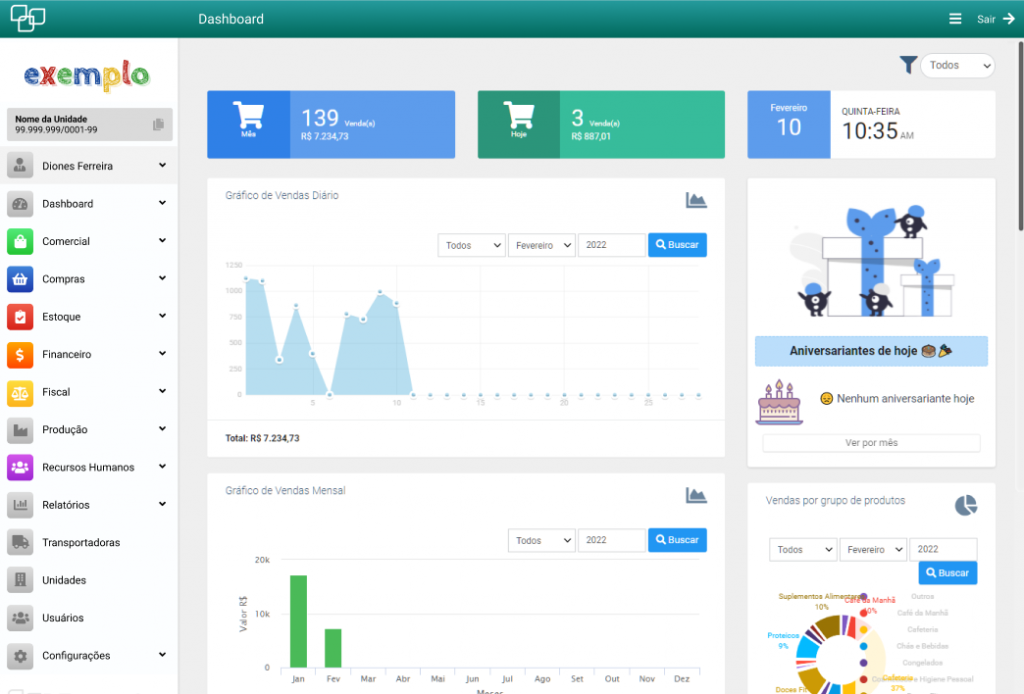Click Sair to log out
1024x694 pixels.
tap(995, 19)
